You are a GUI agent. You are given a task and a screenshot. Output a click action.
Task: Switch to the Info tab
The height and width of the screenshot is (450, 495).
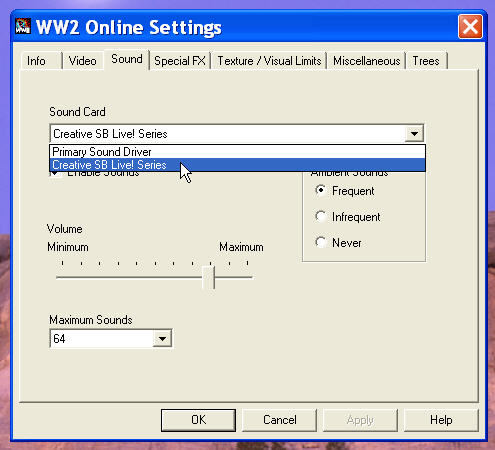[x=36, y=61]
